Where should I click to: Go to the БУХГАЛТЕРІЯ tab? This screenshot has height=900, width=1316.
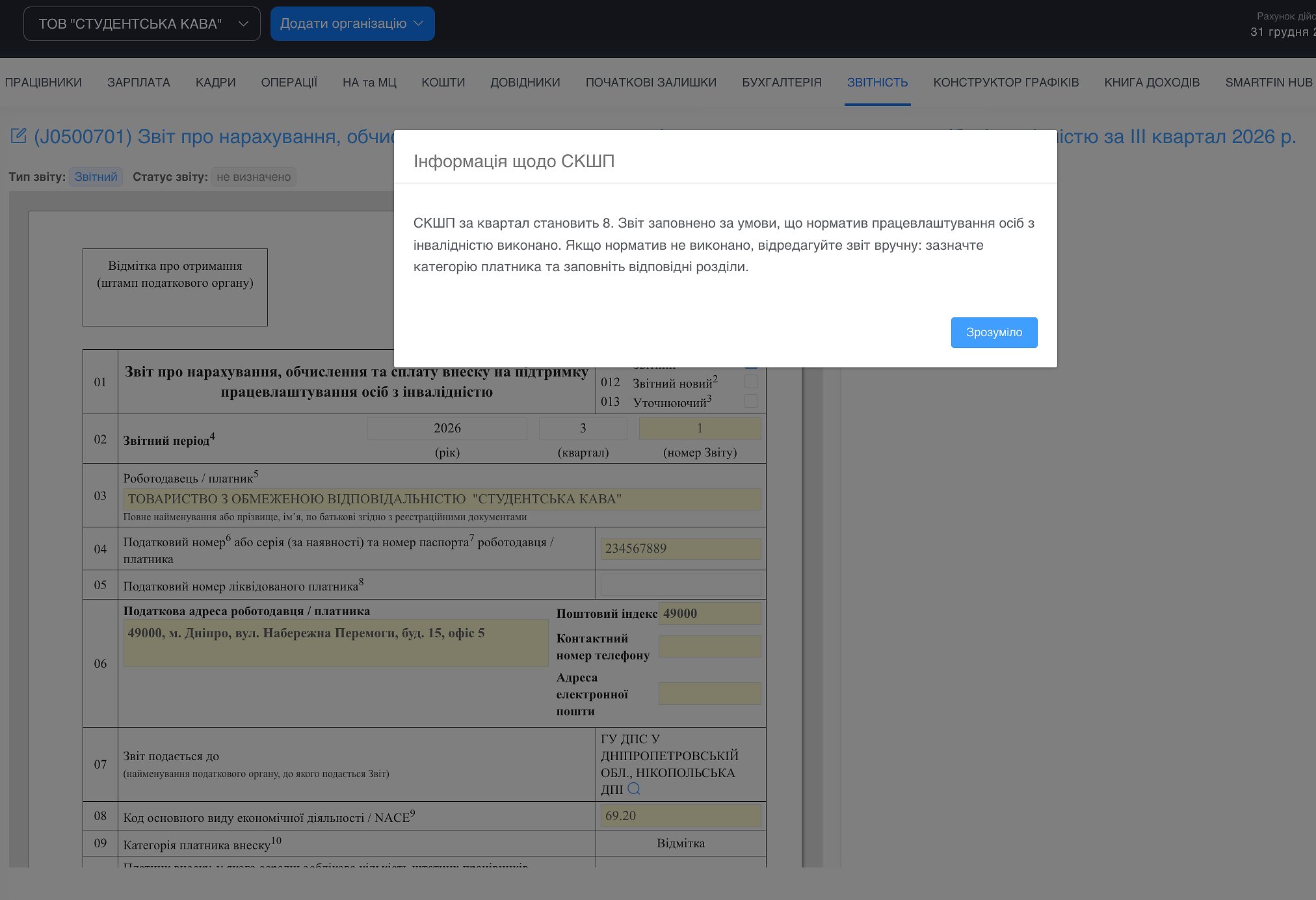(782, 83)
